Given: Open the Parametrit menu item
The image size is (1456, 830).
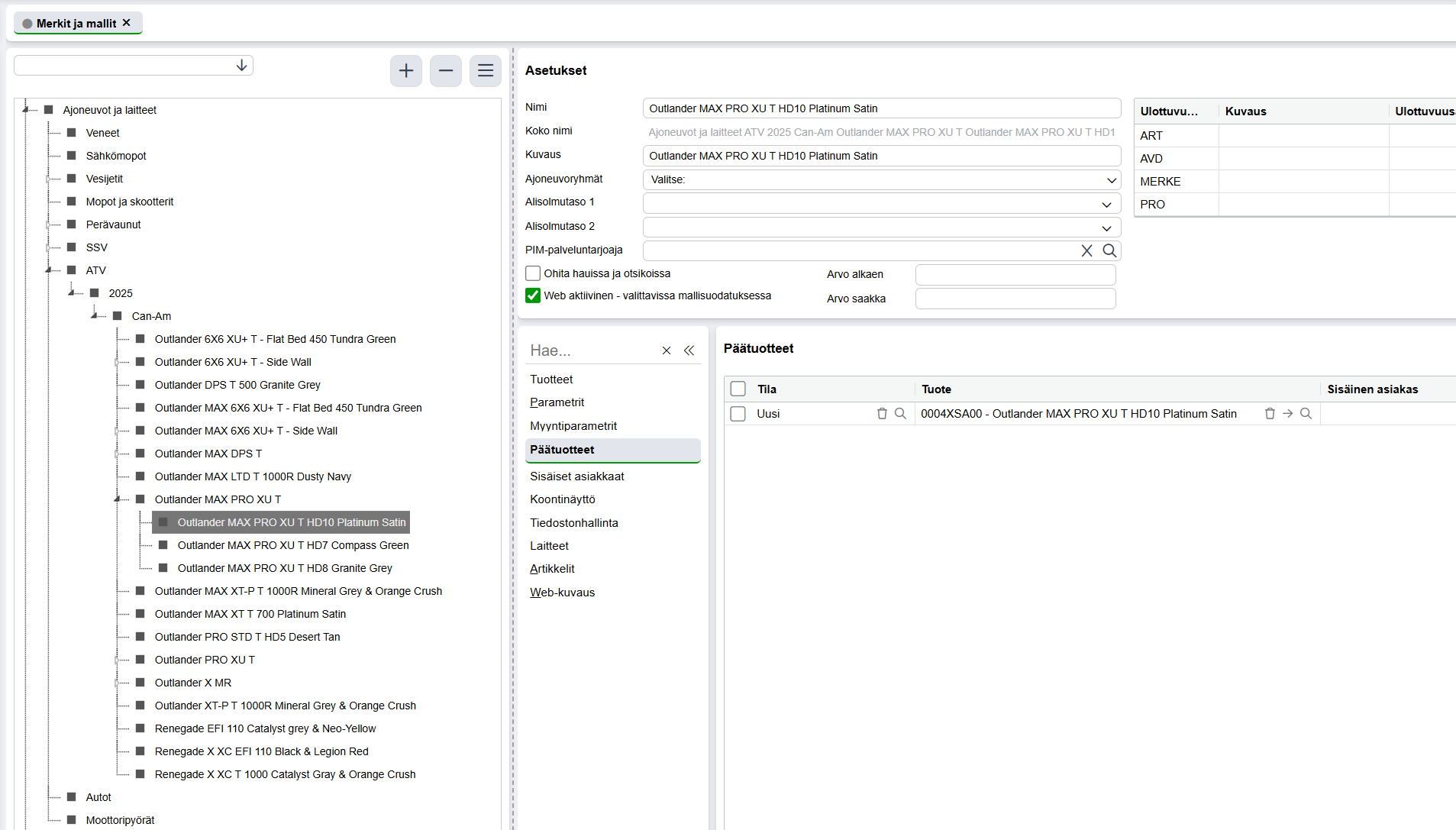Looking at the screenshot, I should click(557, 402).
